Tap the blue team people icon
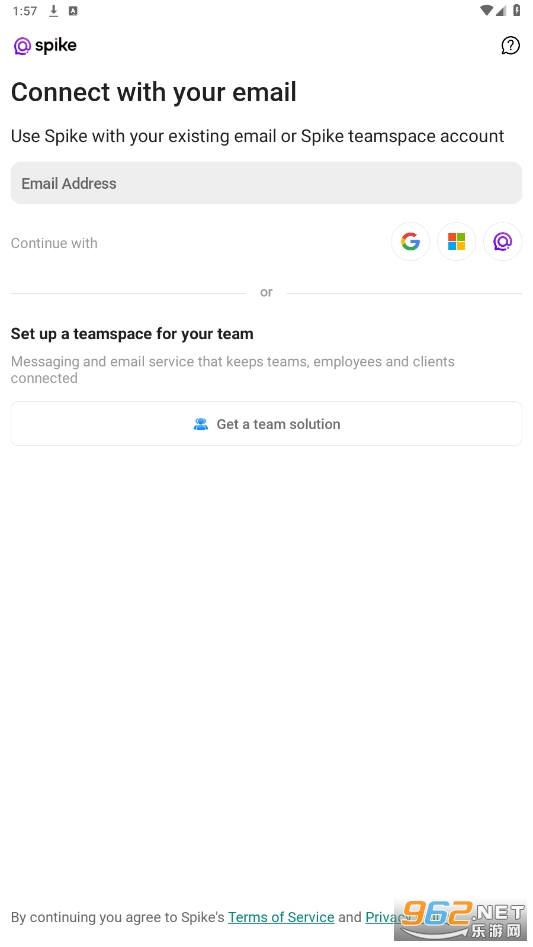Image resolution: width=533 pixels, height=947 pixels. click(200, 424)
